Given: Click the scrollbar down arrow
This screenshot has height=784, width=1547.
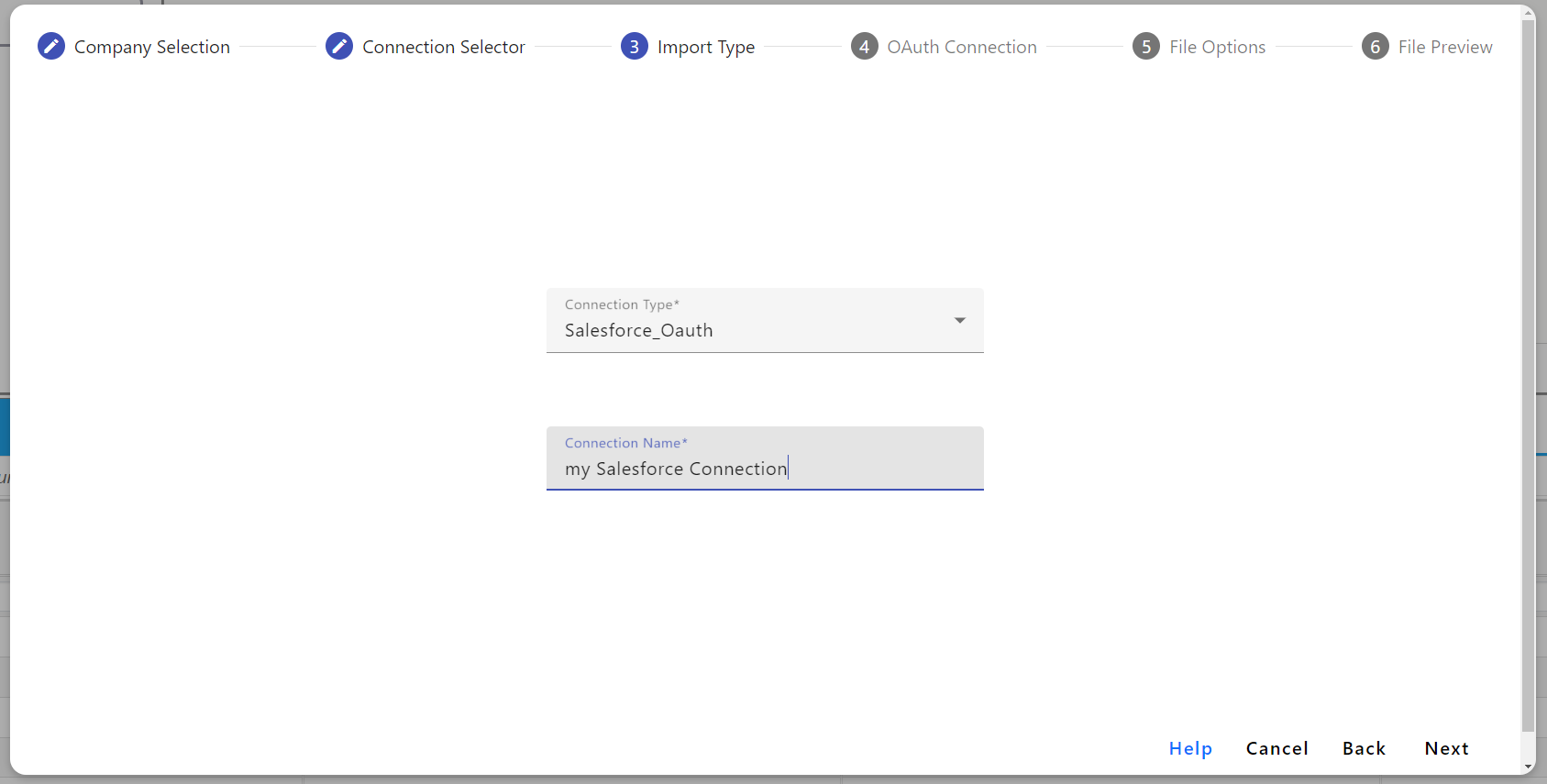Looking at the screenshot, I should click(x=1528, y=767).
